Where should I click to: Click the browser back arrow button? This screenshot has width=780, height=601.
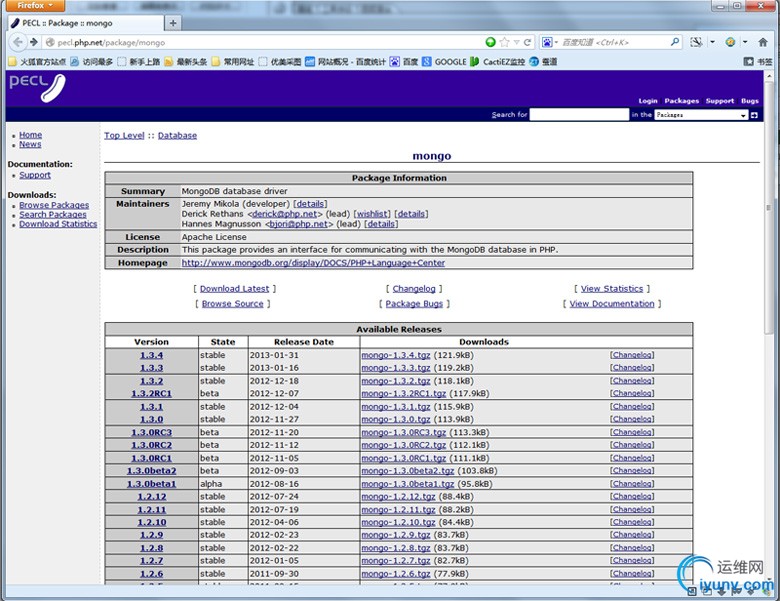tap(18, 42)
